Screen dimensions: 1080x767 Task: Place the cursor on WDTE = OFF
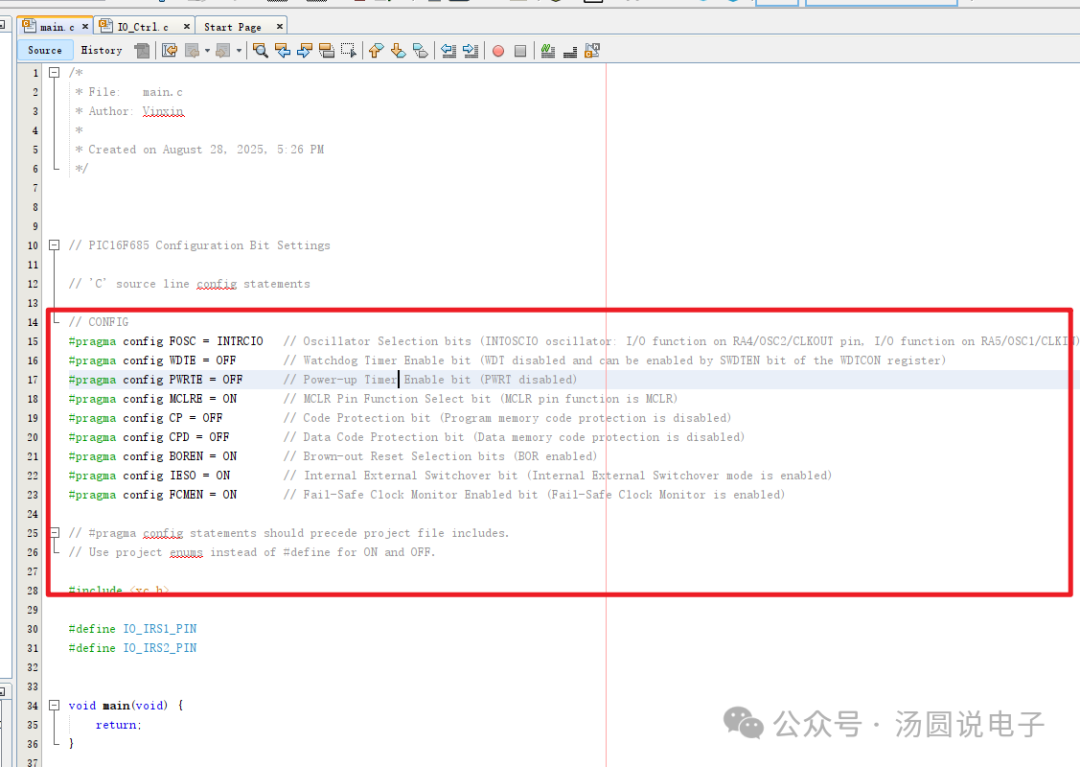pos(202,360)
